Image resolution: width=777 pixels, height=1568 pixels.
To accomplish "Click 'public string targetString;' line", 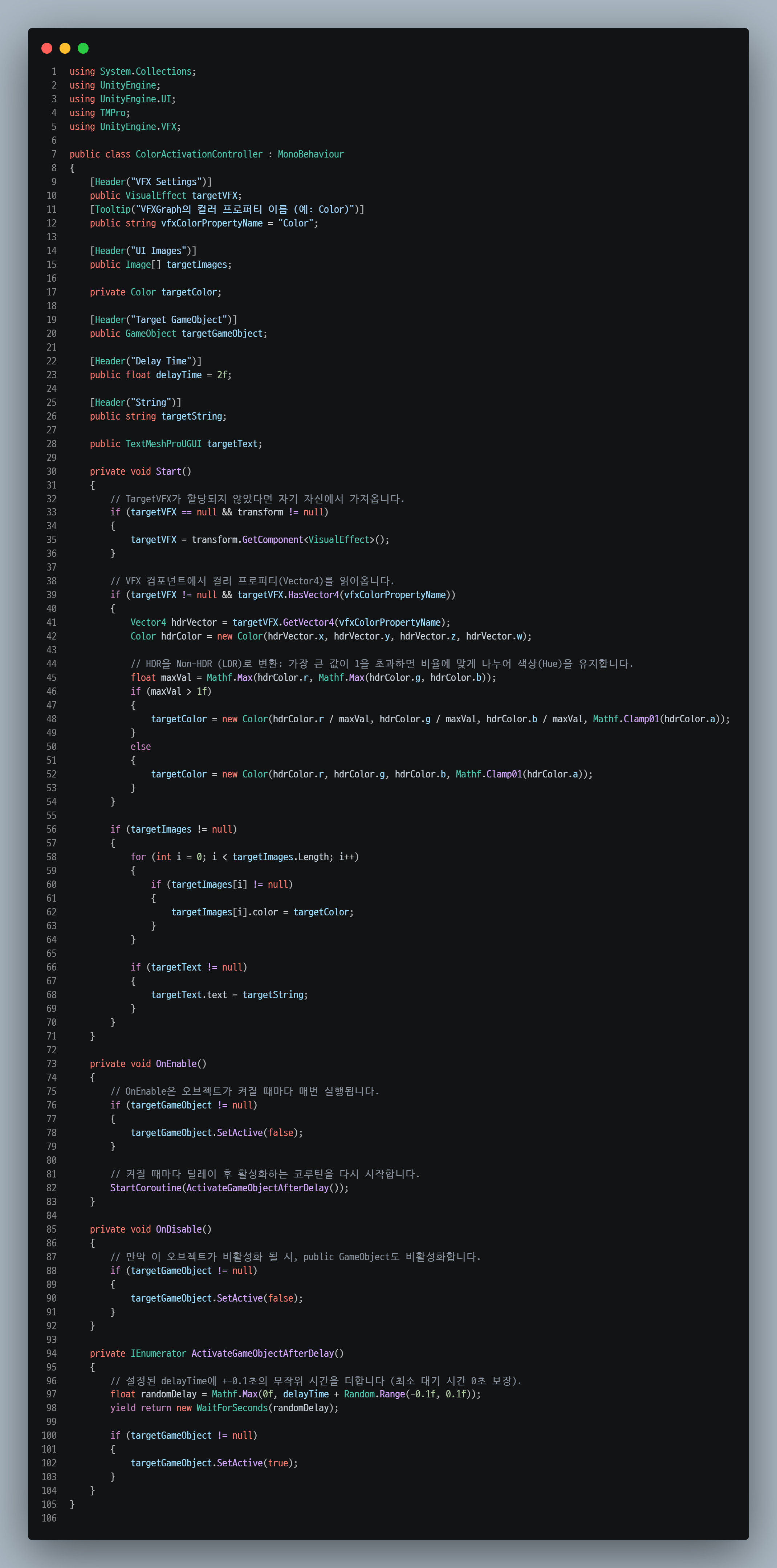I will point(158,416).
